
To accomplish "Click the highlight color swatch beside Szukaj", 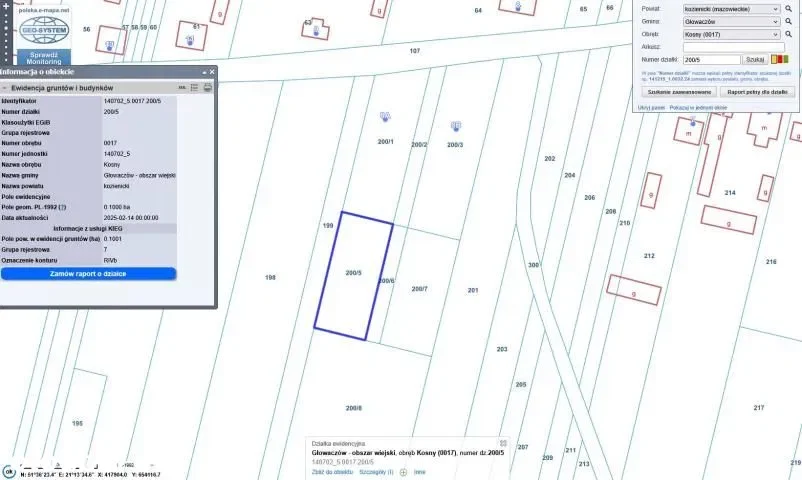I will (x=779, y=59).
